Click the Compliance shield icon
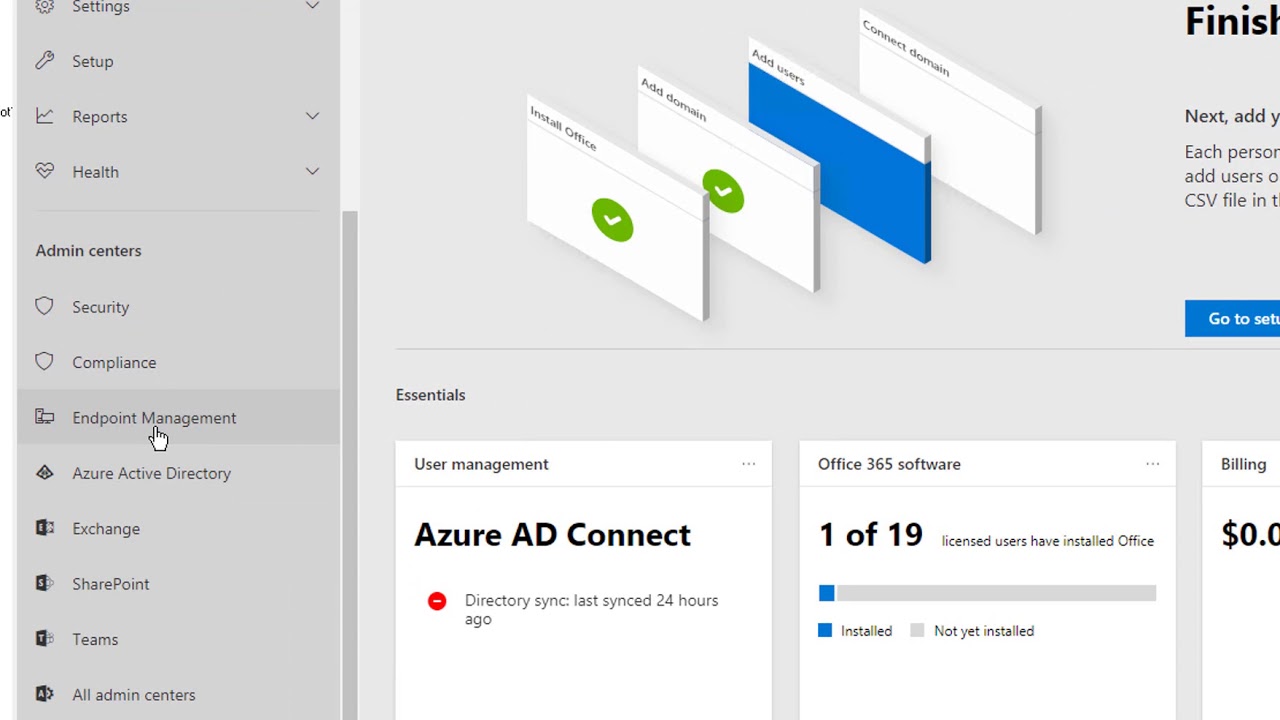Viewport: 1280px width, 720px height. click(45, 362)
